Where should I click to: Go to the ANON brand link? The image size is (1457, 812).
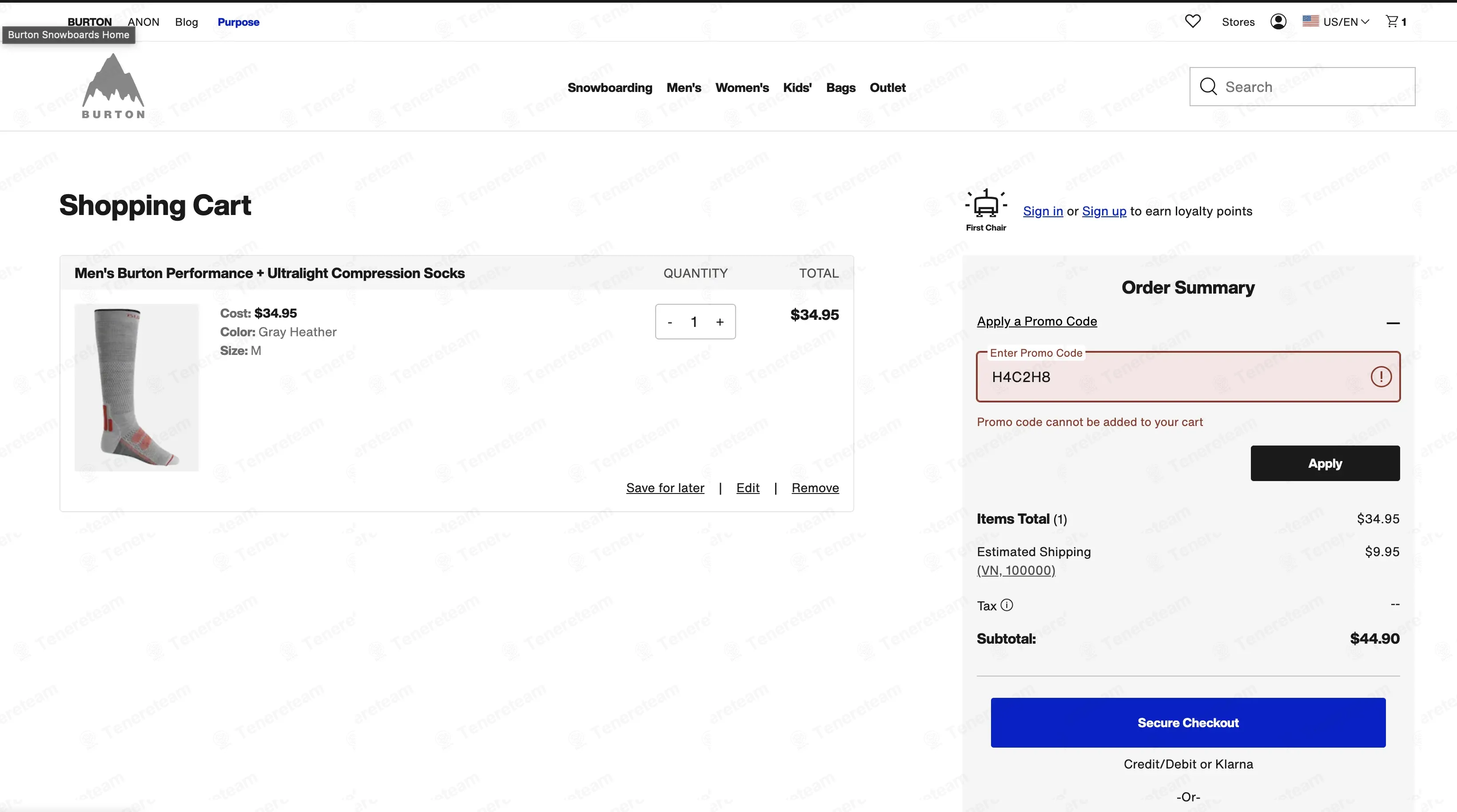click(x=143, y=21)
